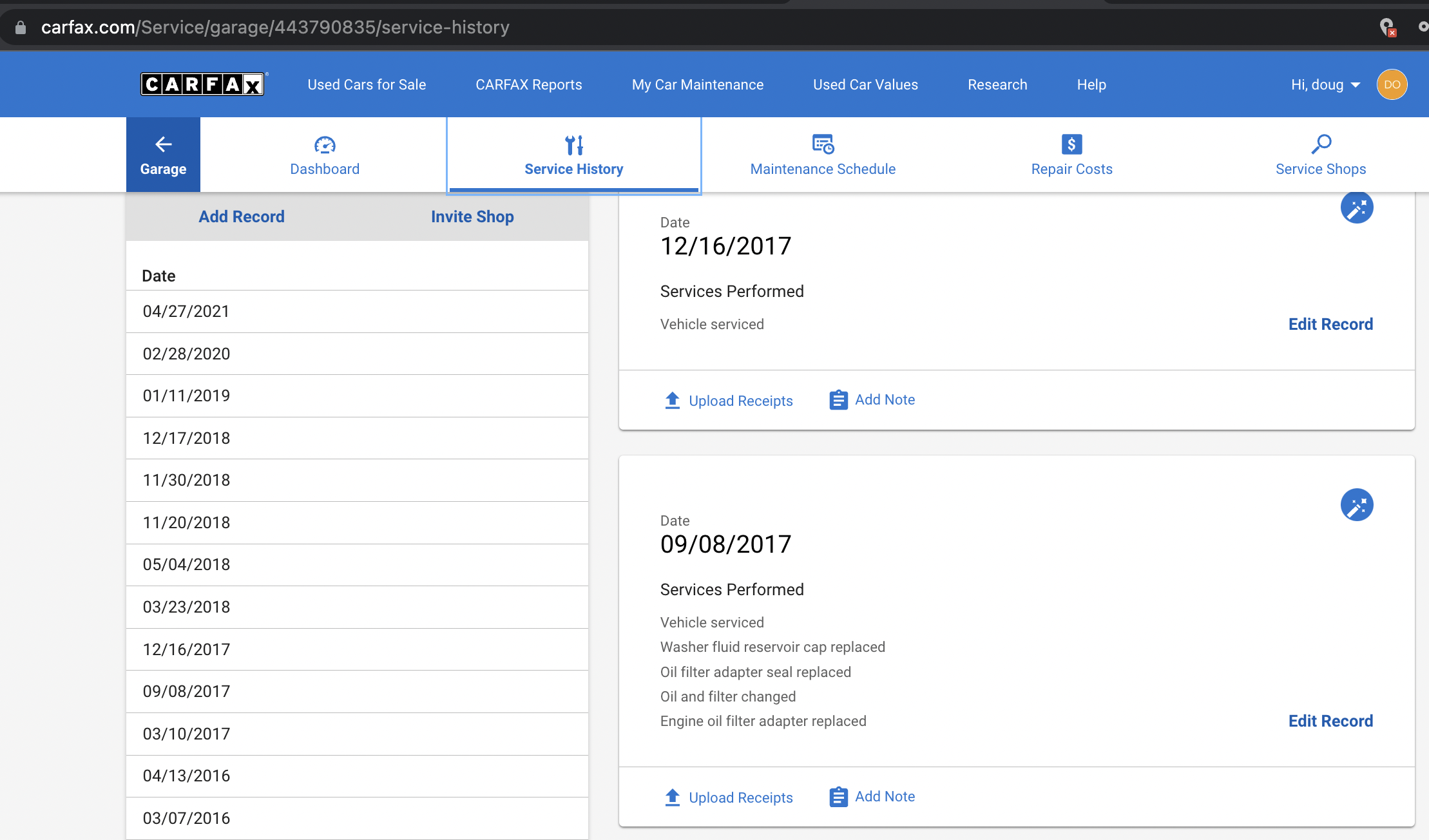Switch to Service Shops tab
The image size is (1429, 840).
coord(1321,155)
